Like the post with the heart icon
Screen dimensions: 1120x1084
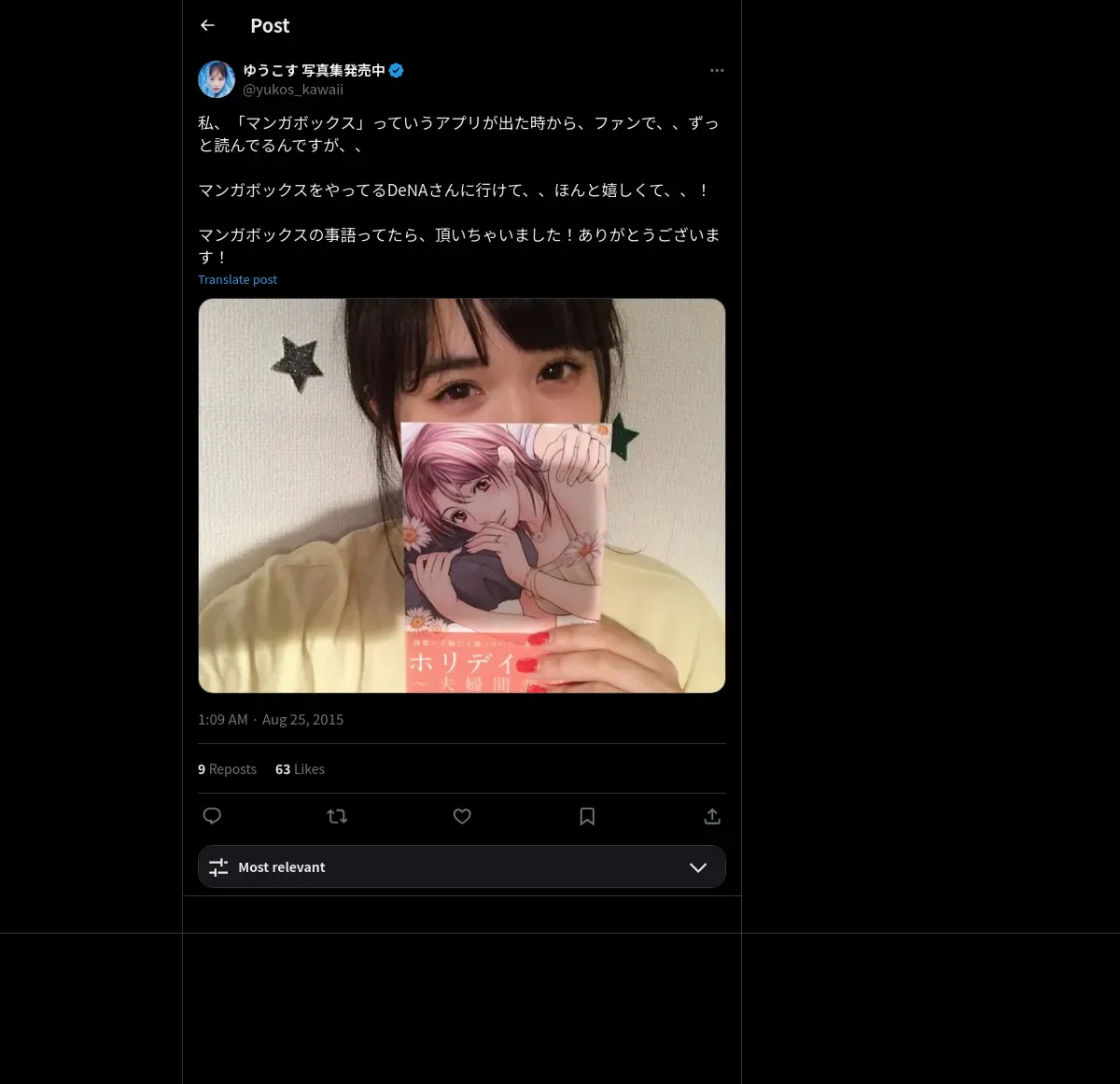point(462,816)
